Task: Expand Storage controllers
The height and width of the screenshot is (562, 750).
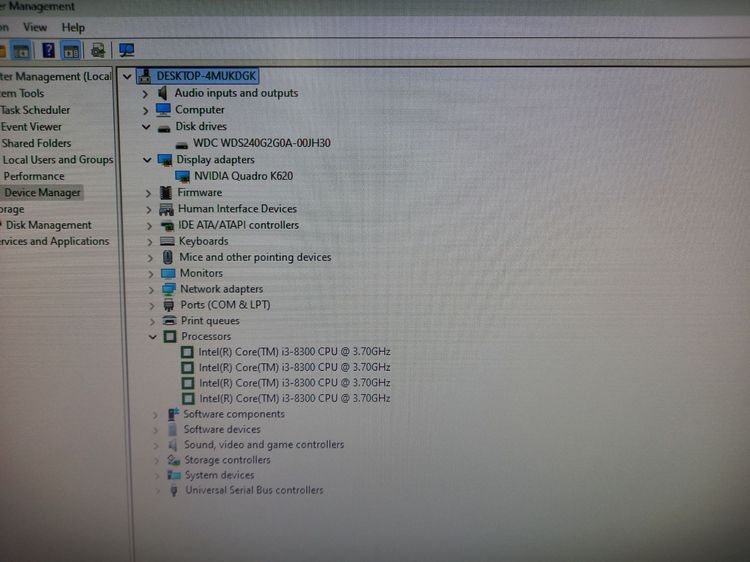Action: tap(156, 461)
